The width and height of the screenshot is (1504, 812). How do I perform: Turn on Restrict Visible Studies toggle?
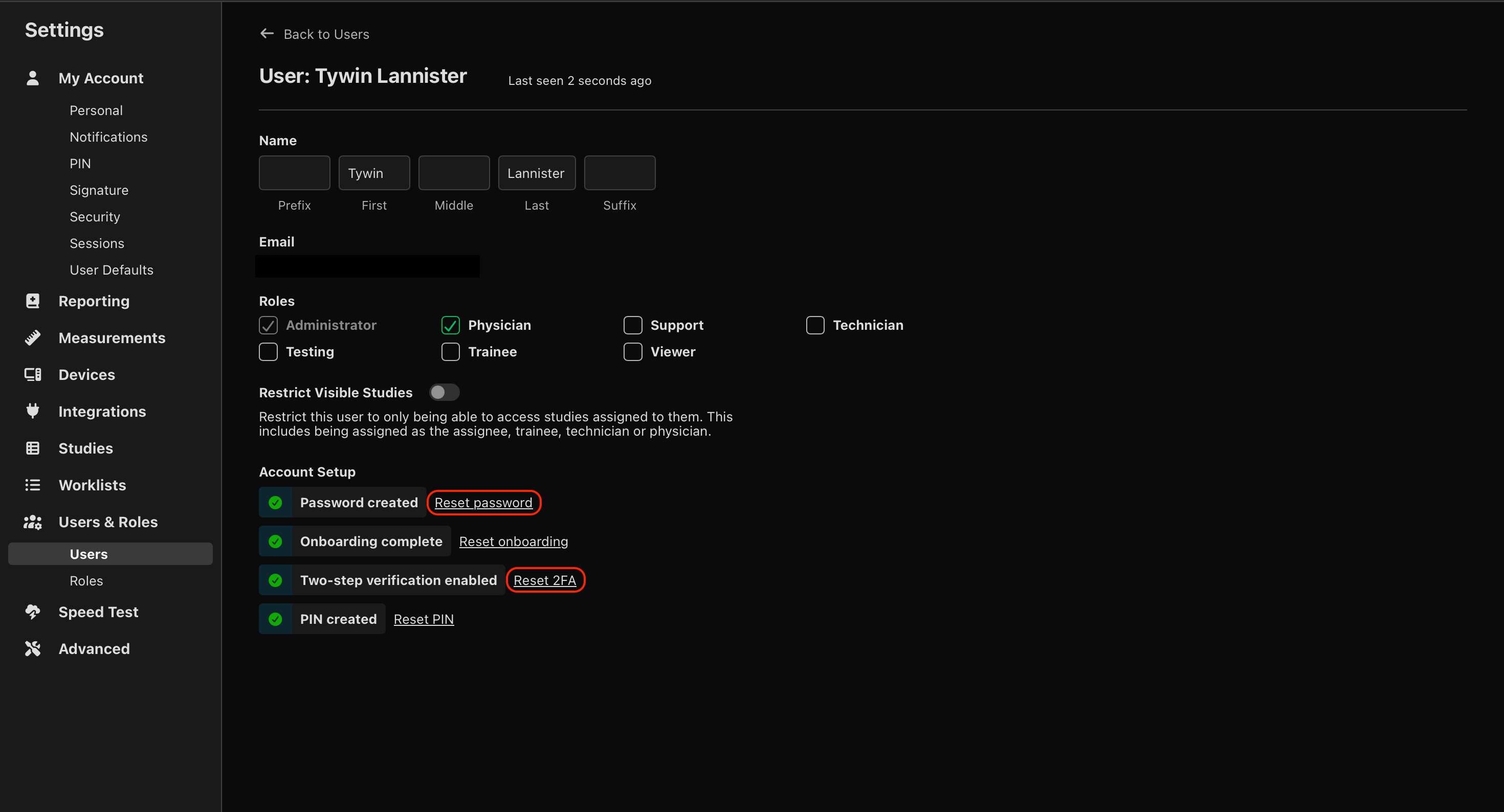(x=445, y=392)
